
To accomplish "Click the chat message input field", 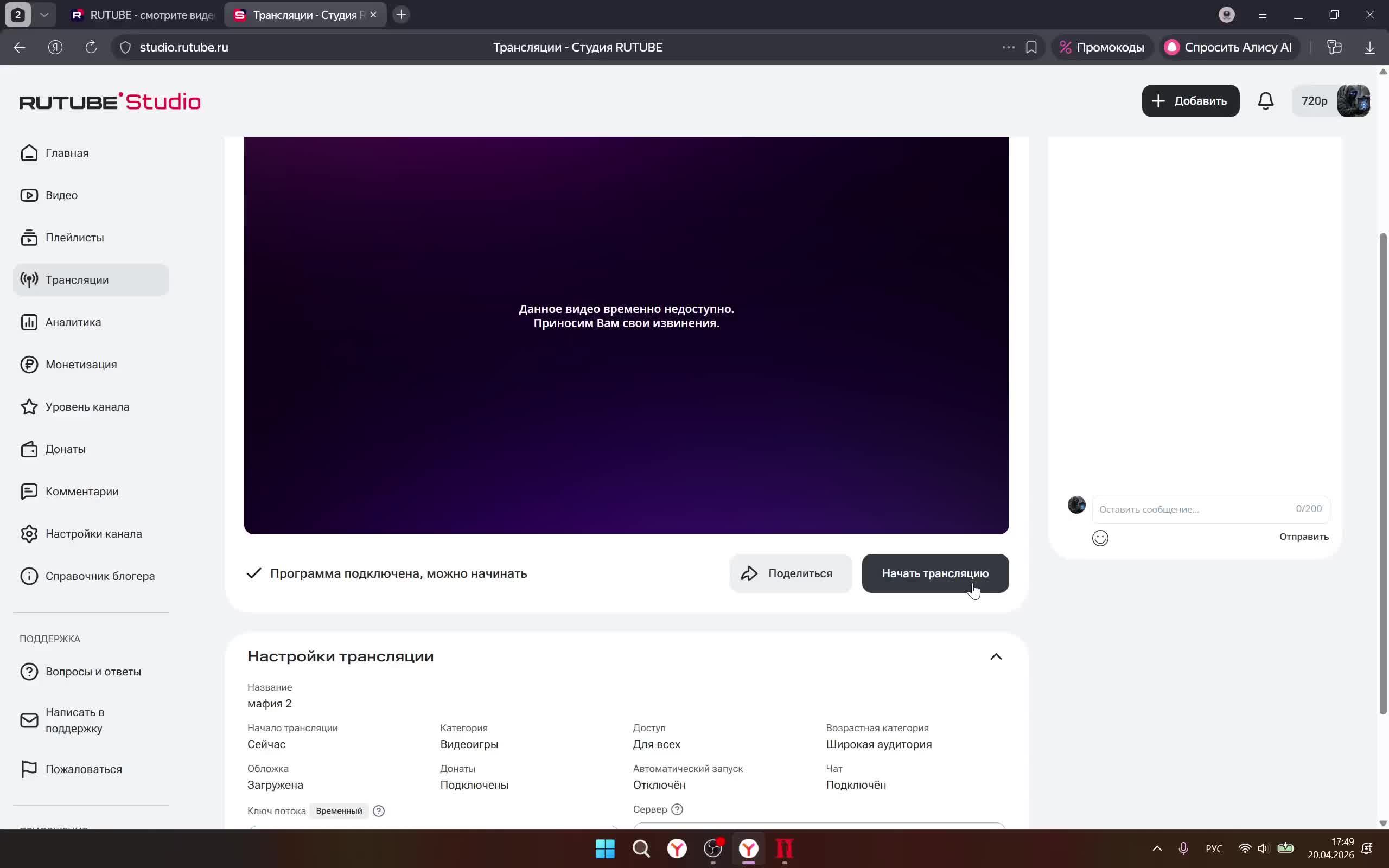I will 1194,509.
